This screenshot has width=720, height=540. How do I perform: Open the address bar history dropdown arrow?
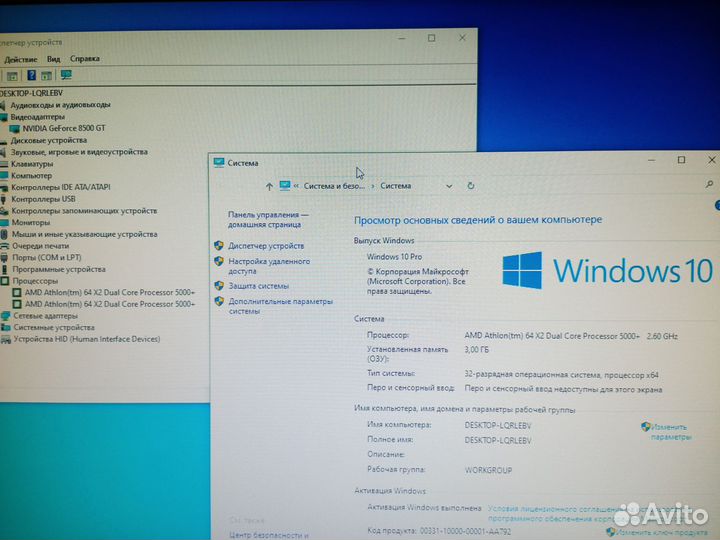(449, 186)
